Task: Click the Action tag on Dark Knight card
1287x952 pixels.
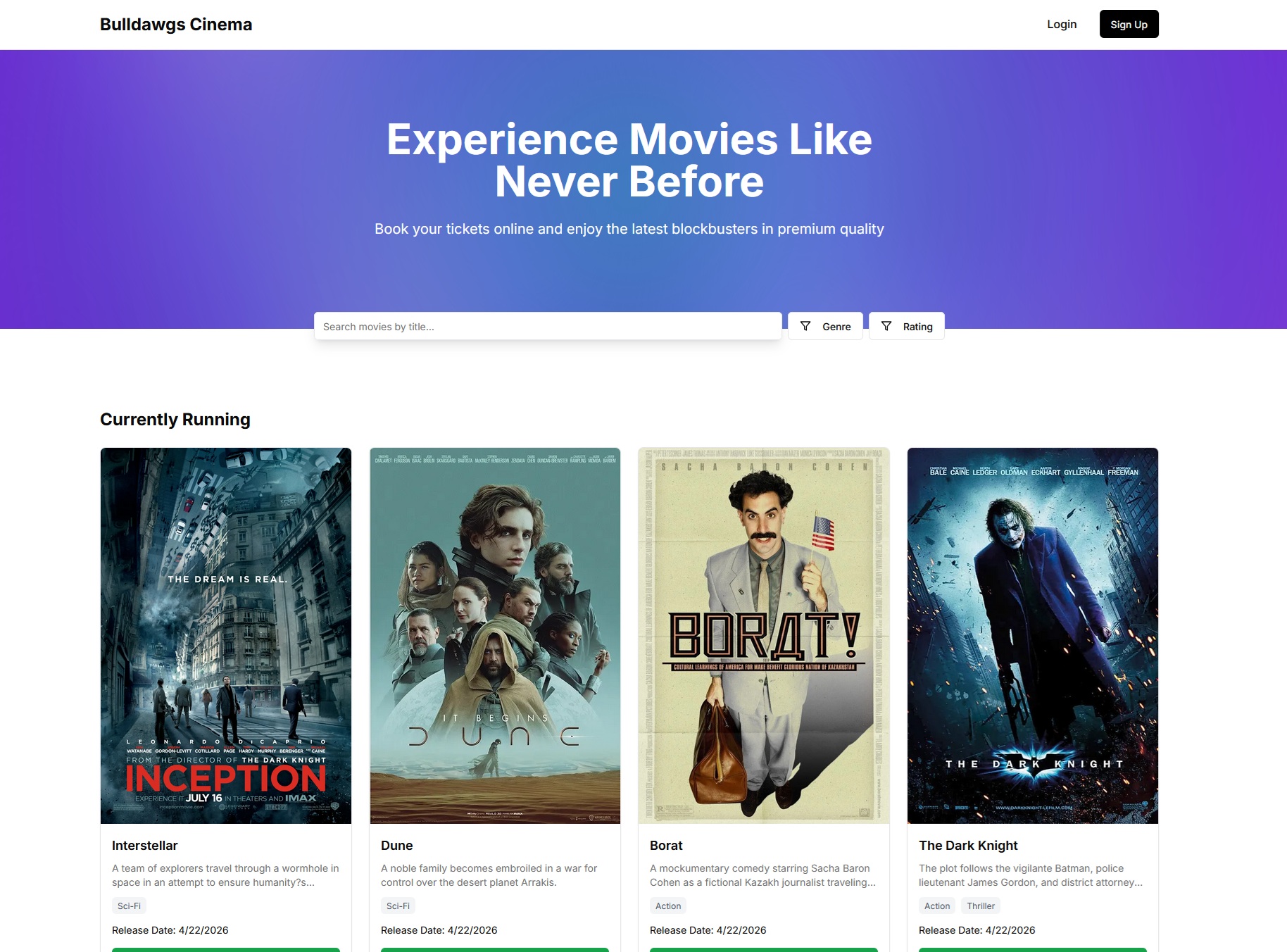Action: point(937,906)
